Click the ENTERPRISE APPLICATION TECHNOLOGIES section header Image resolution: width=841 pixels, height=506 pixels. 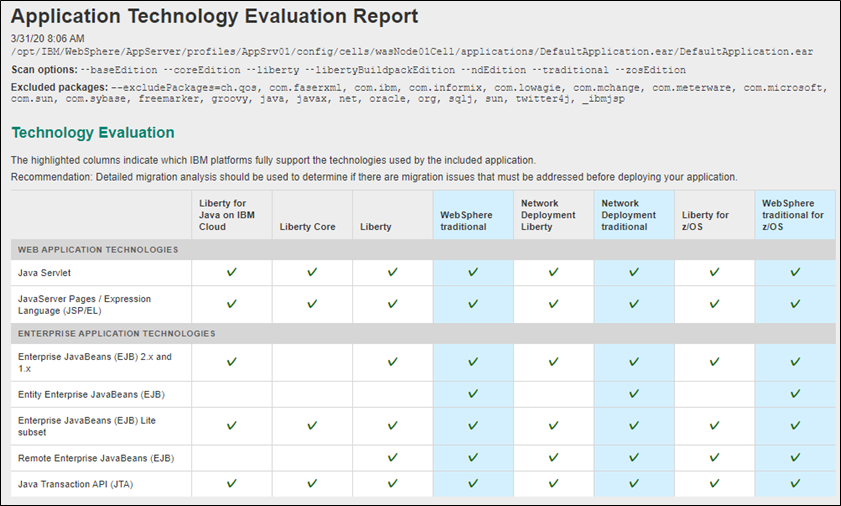116,333
